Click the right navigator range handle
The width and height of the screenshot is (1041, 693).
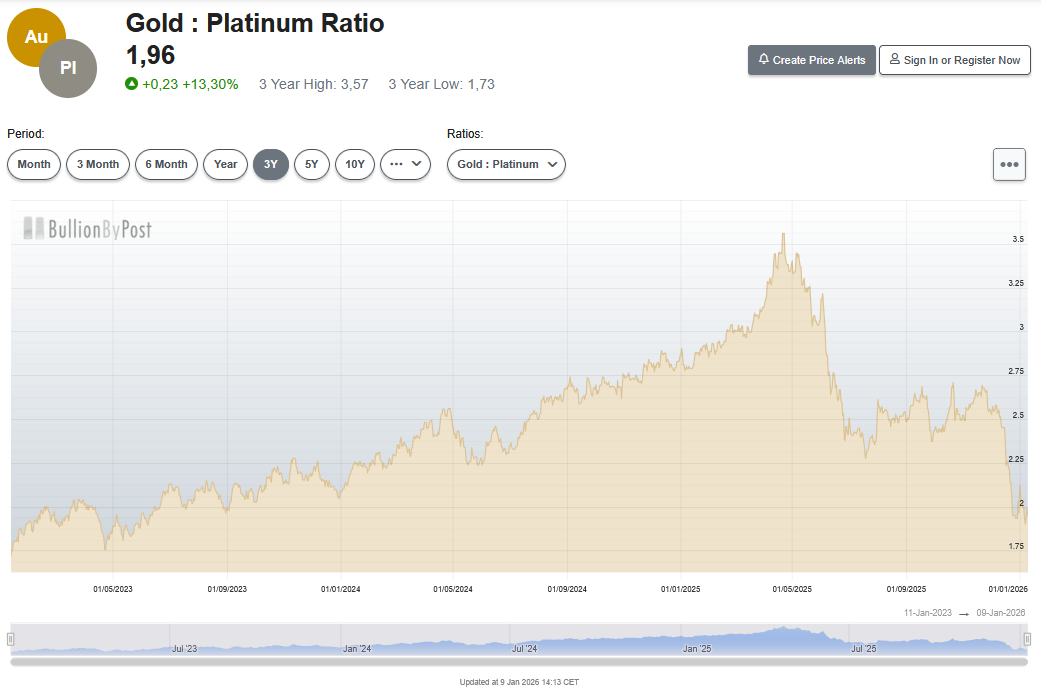[x=1027, y=639]
